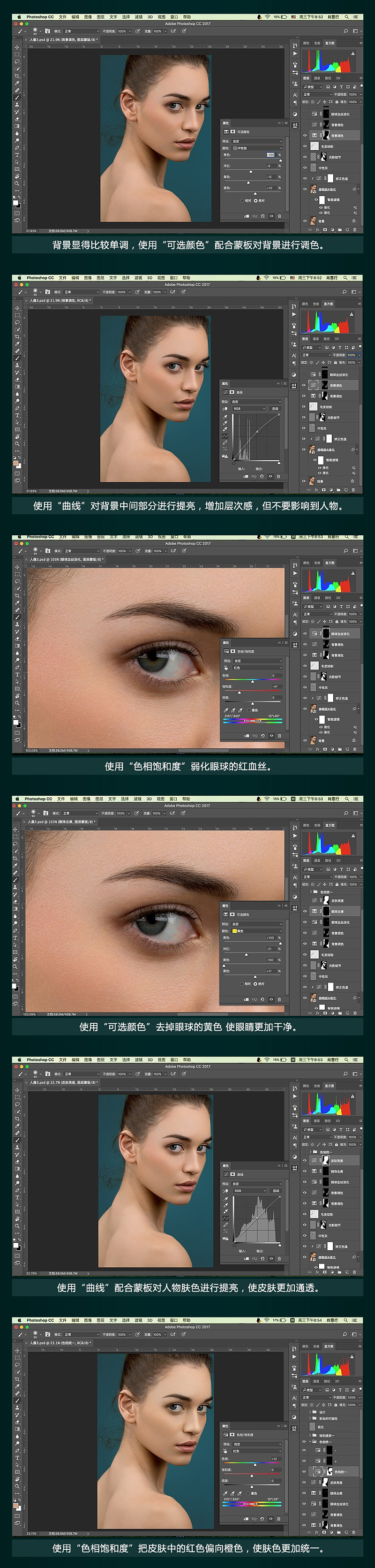Click trash icon in 色相/饱和度 panel, sixth screenshot
Image resolution: width=375 pixels, height=1568 pixels.
click(x=279, y=1519)
